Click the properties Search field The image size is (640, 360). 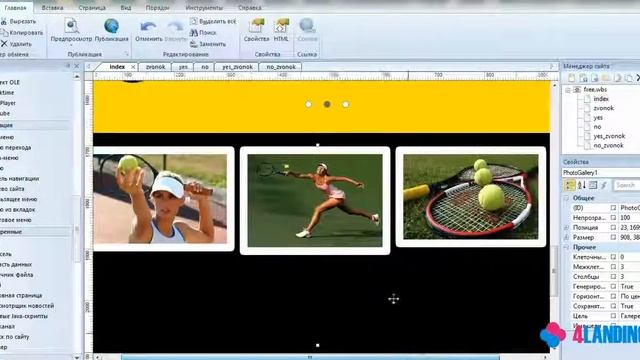tap(626, 185)
